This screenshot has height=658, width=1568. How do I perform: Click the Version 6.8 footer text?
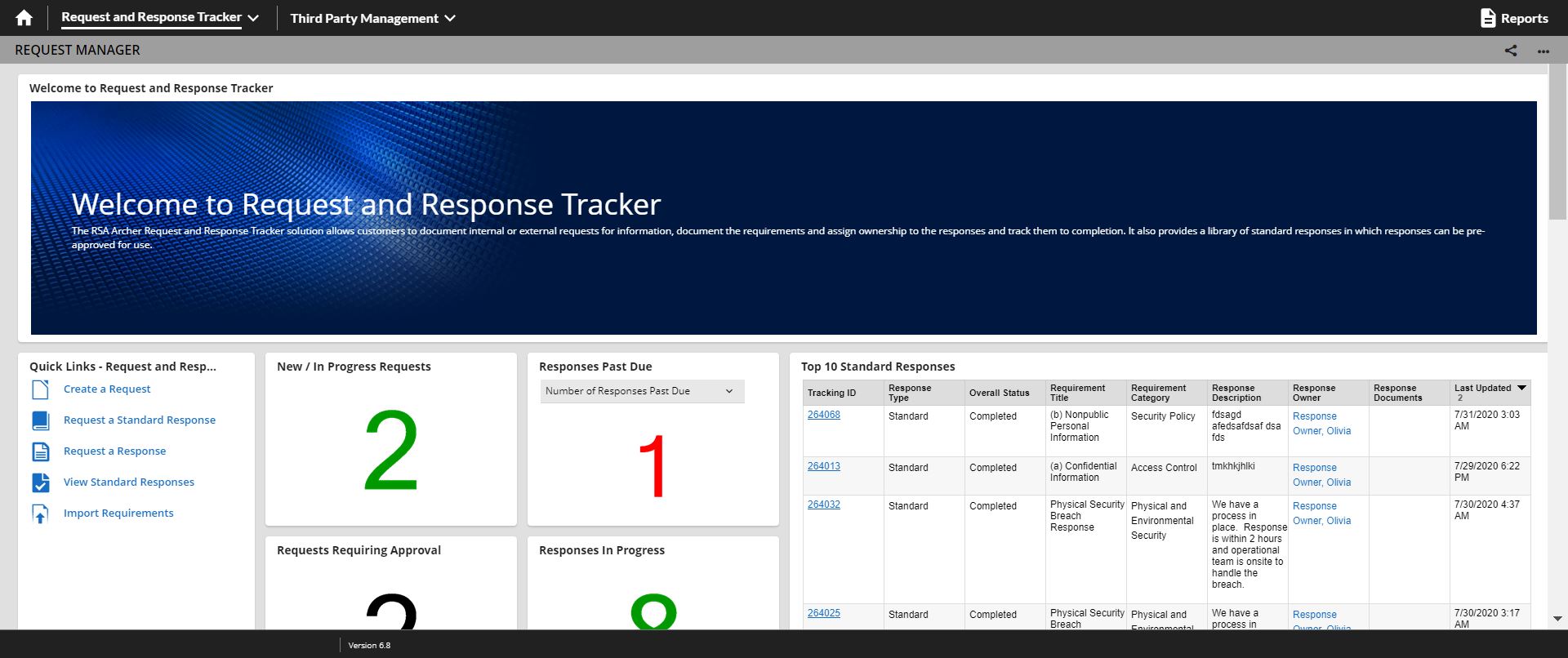tap(369, 645)
